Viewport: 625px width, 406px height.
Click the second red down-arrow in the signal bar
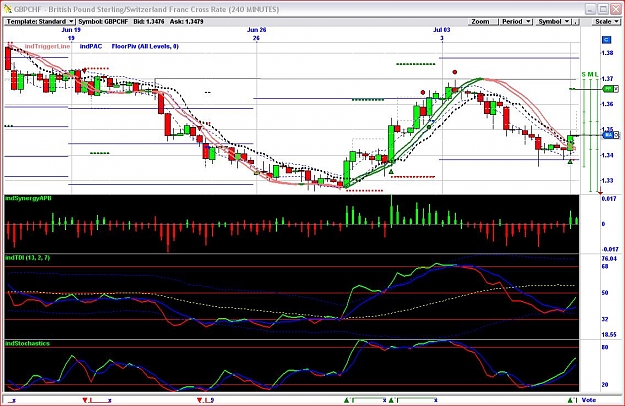pos(200,400)
